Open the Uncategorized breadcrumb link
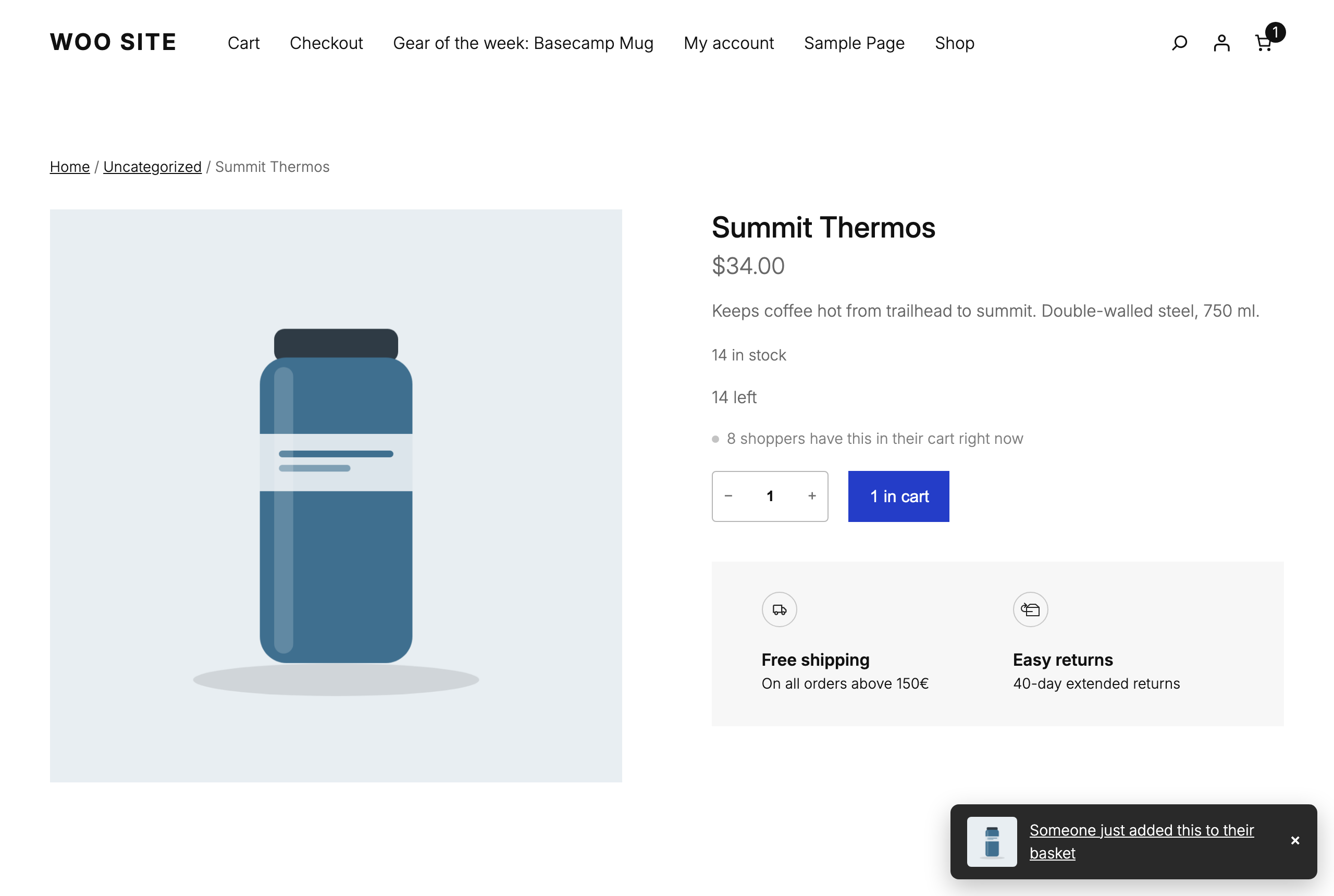Screen dimensions: 1334x896 [152, 167]
